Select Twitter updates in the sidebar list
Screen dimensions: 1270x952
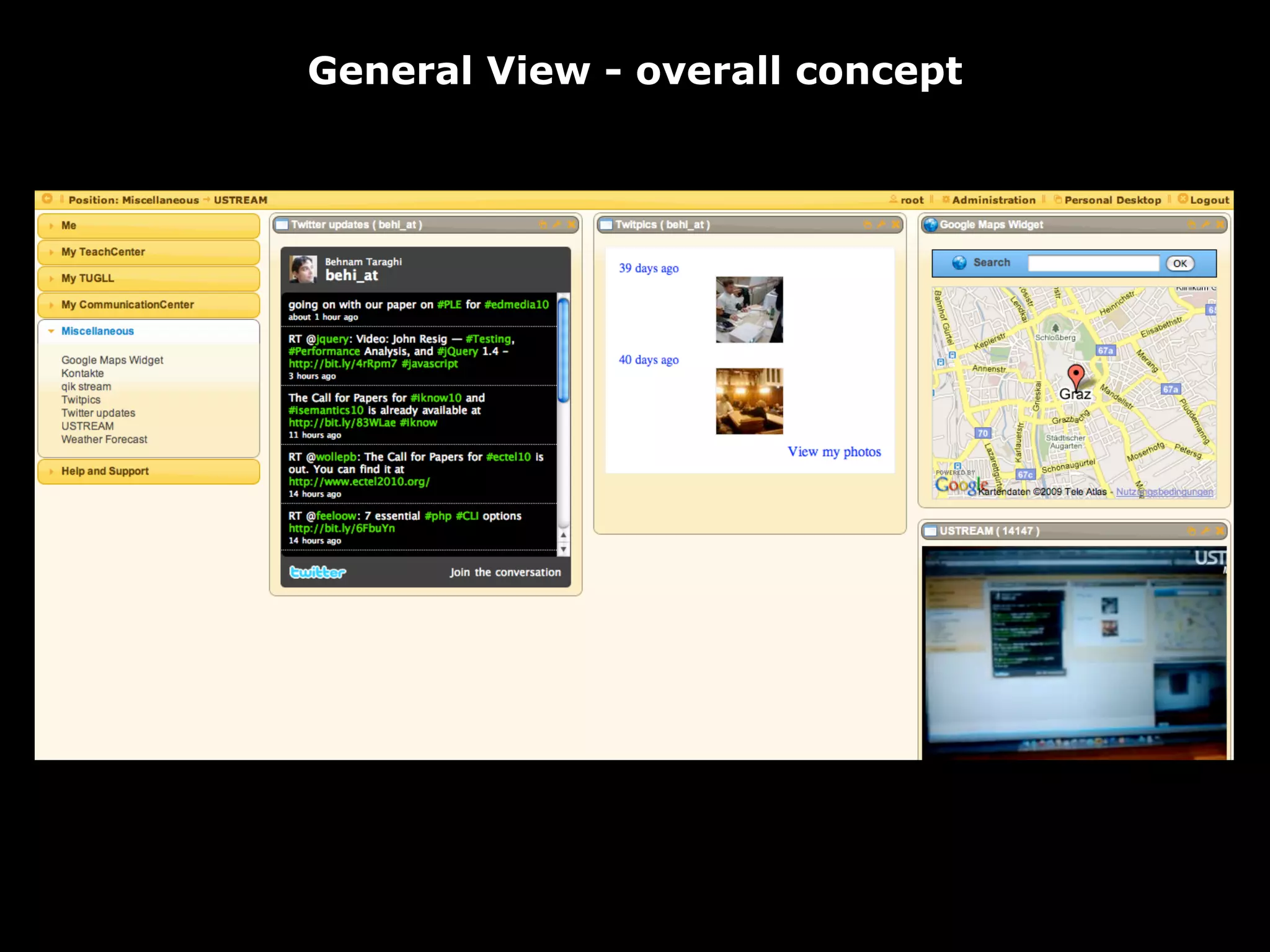98,413
